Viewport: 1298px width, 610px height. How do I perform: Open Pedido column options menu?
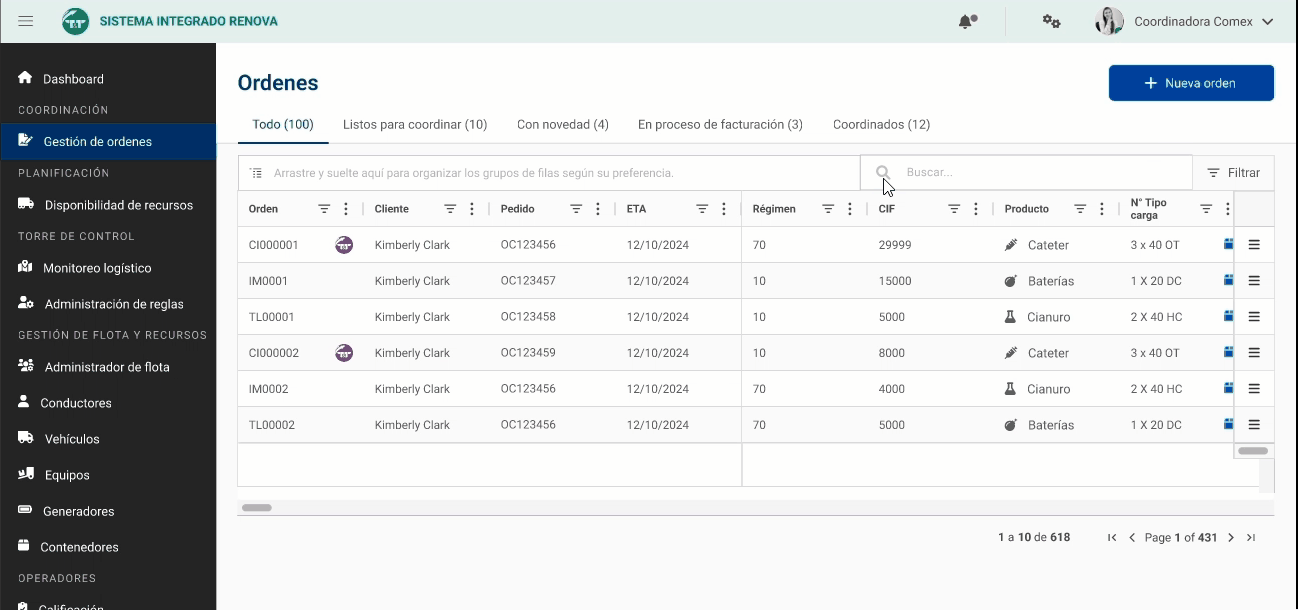tap(598, 209)
